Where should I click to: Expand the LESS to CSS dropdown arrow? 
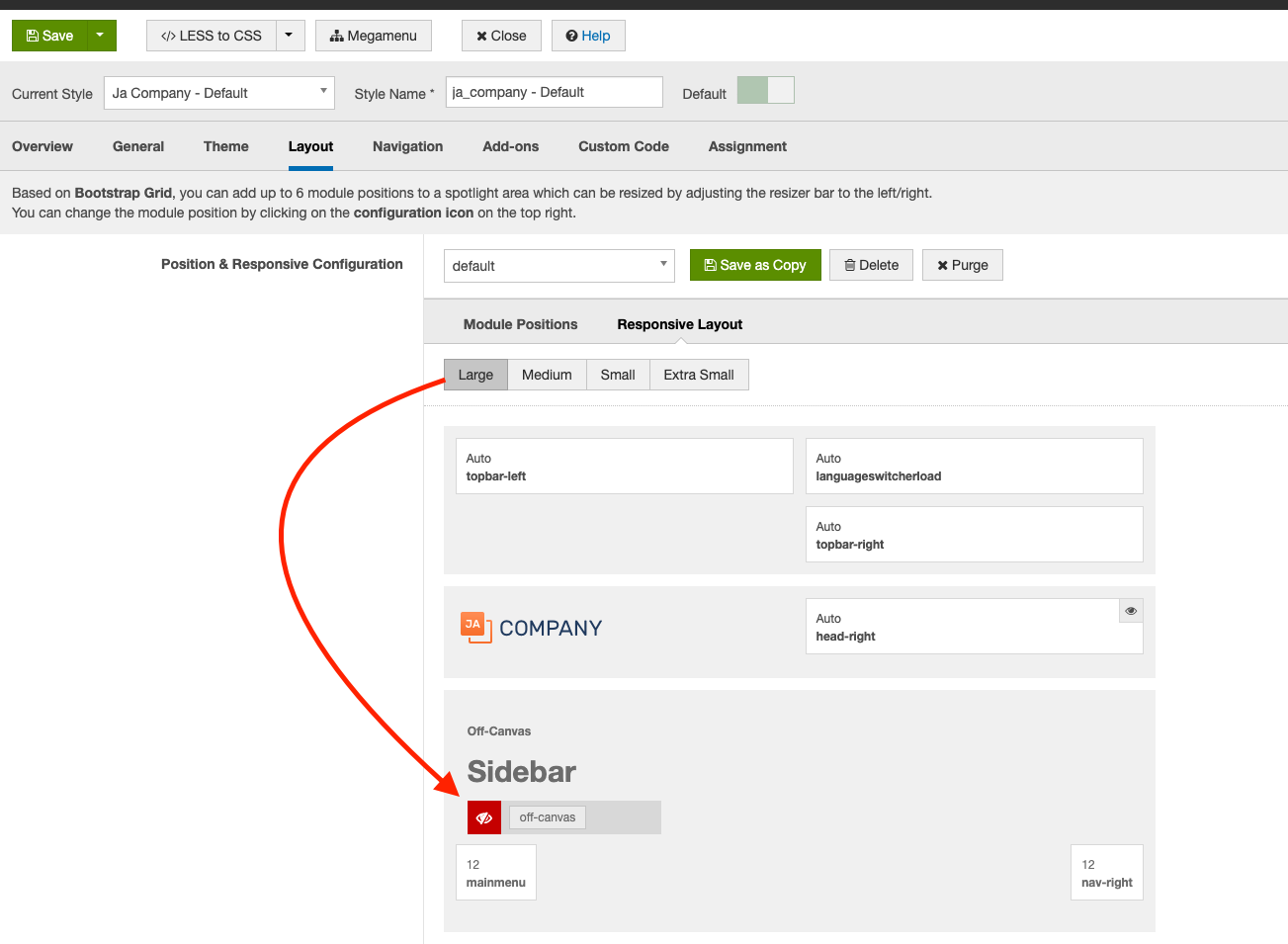coord(290,36)
